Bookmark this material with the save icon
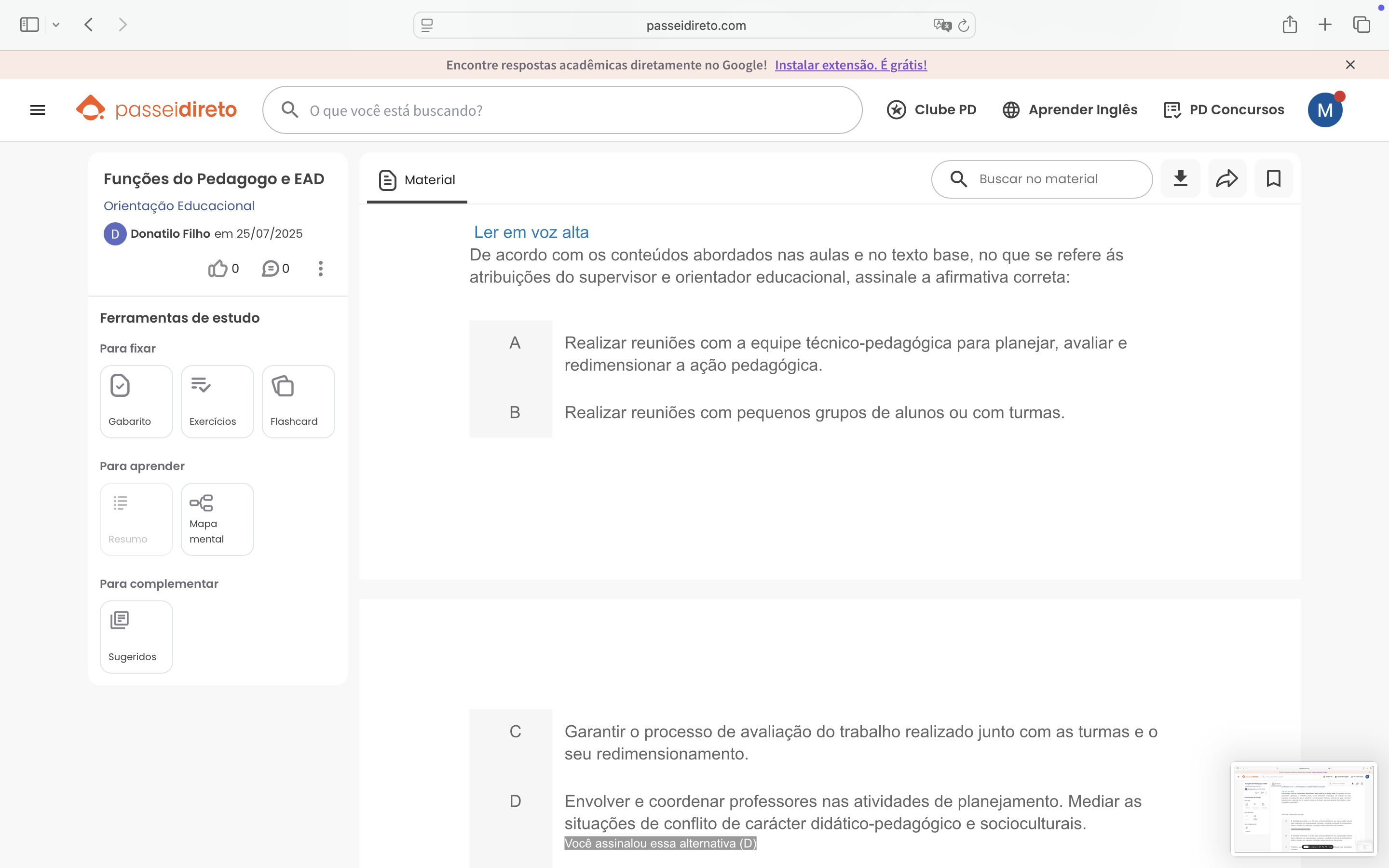 pos(1273,178)
